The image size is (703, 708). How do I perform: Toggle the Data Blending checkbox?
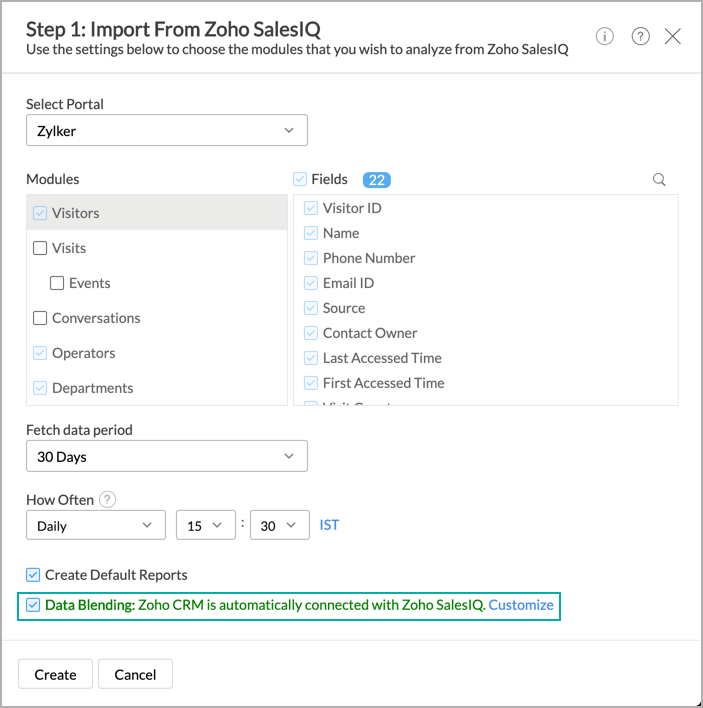point(33,605)
